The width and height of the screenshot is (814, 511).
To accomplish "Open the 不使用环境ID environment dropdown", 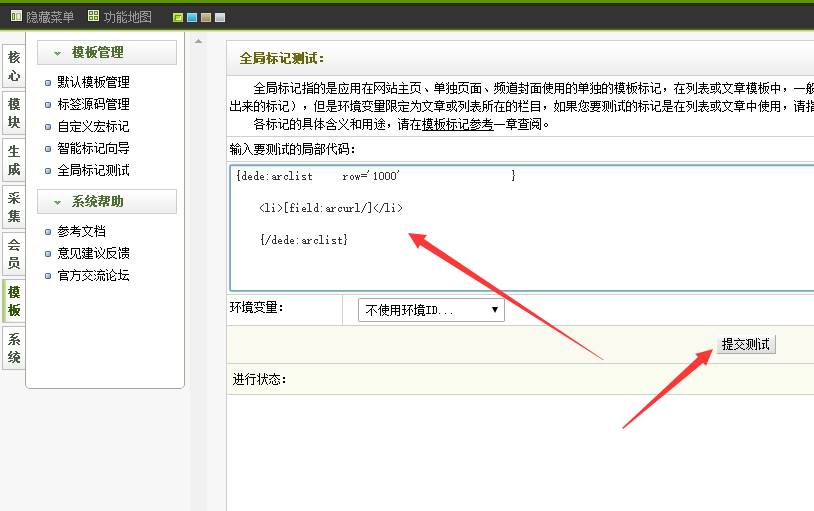I will pos(431,310).
